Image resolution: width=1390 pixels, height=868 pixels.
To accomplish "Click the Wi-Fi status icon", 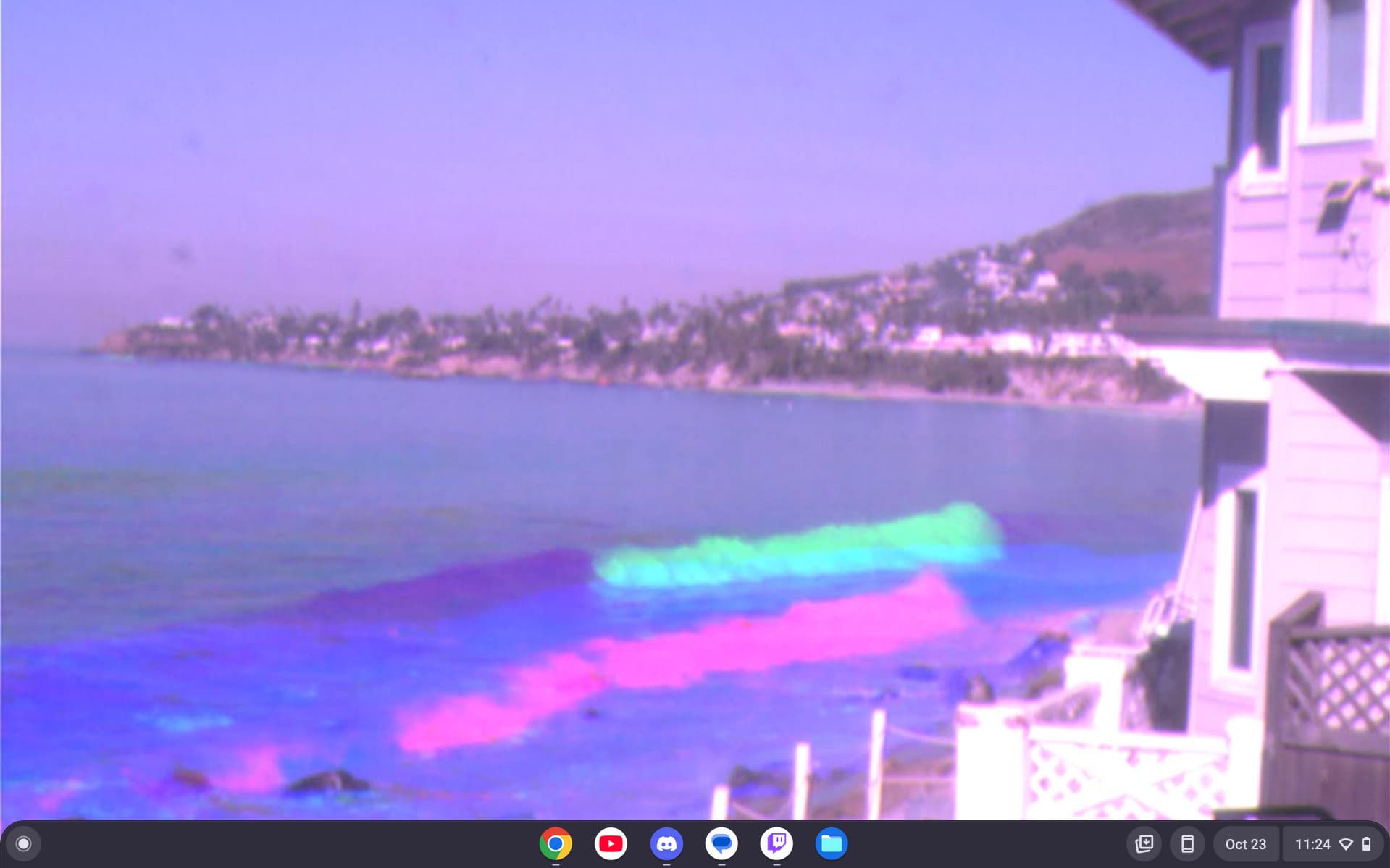I will (1346, 844).
